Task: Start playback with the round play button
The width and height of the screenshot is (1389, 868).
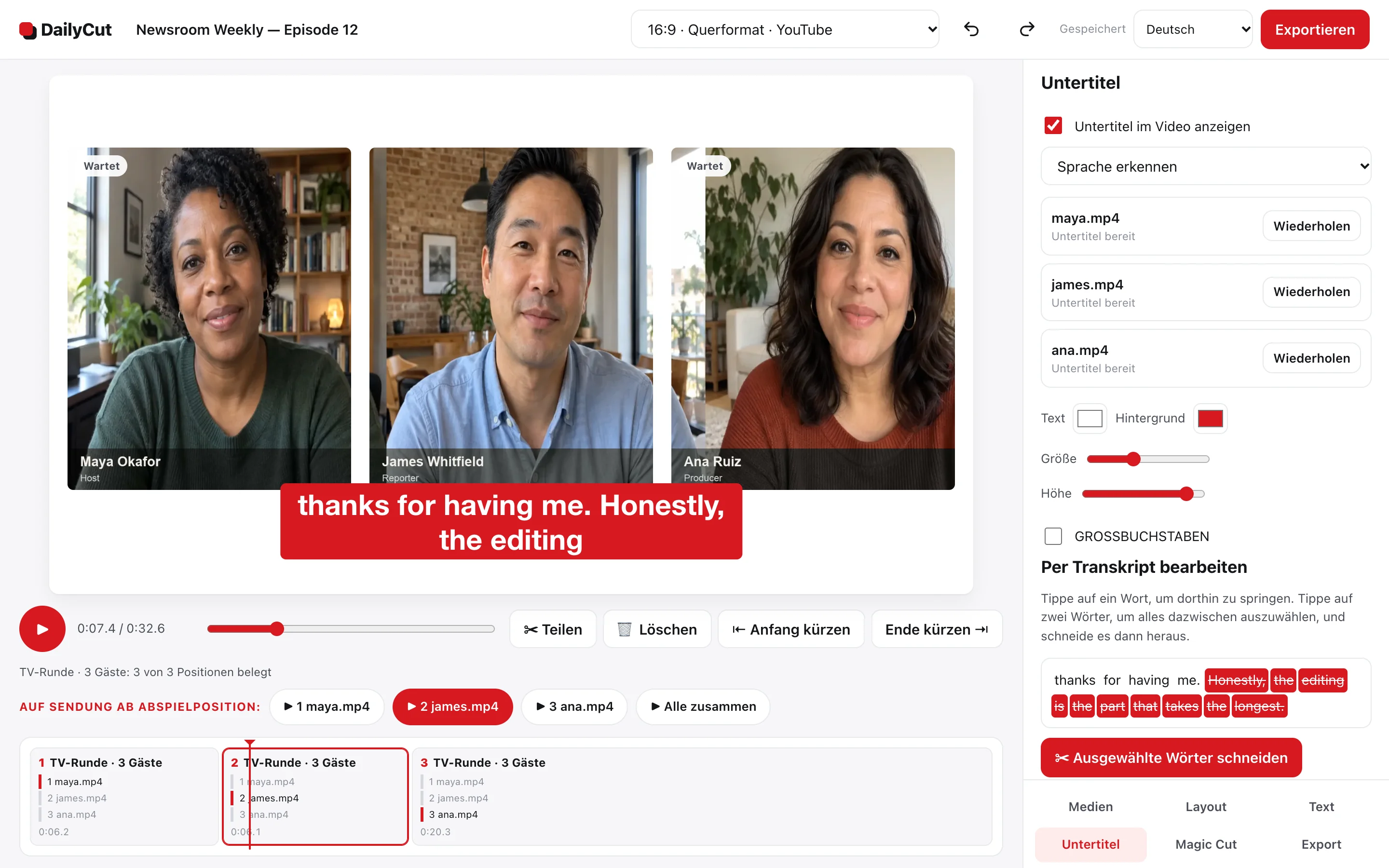Action: point(42,629)
